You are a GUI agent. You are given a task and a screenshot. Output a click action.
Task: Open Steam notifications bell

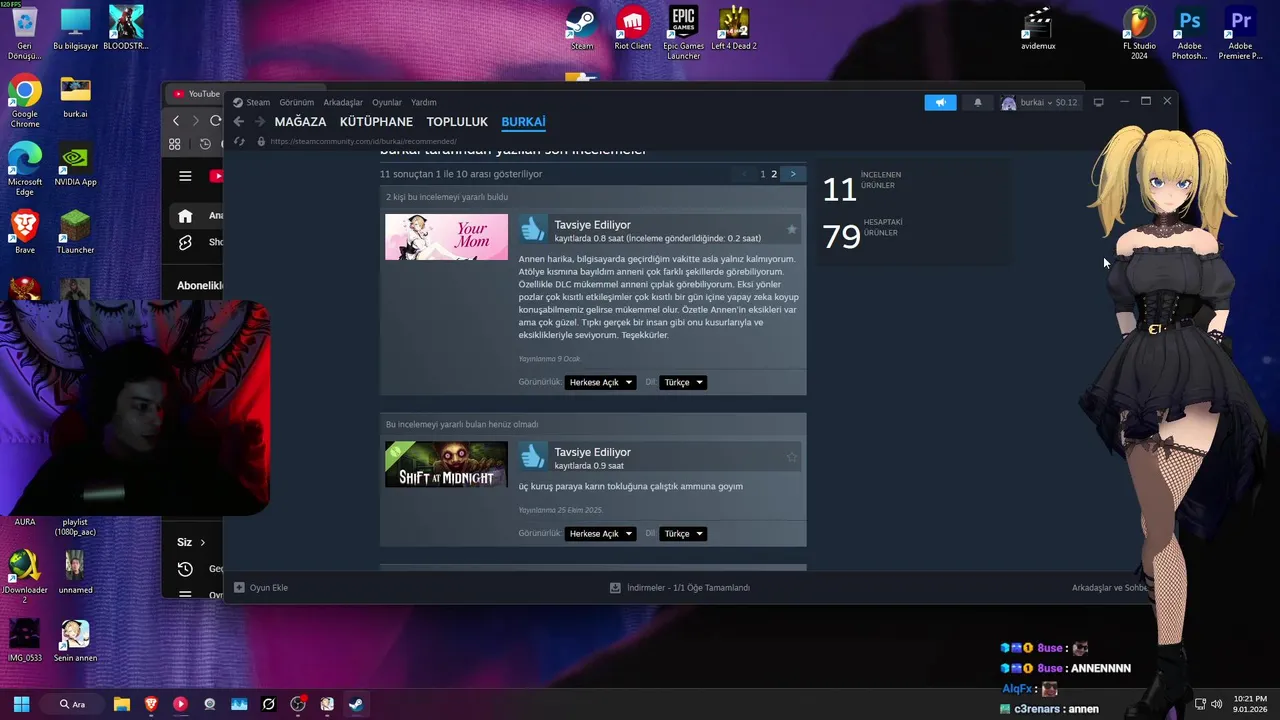pyautogui.click(x=978, y=102)
